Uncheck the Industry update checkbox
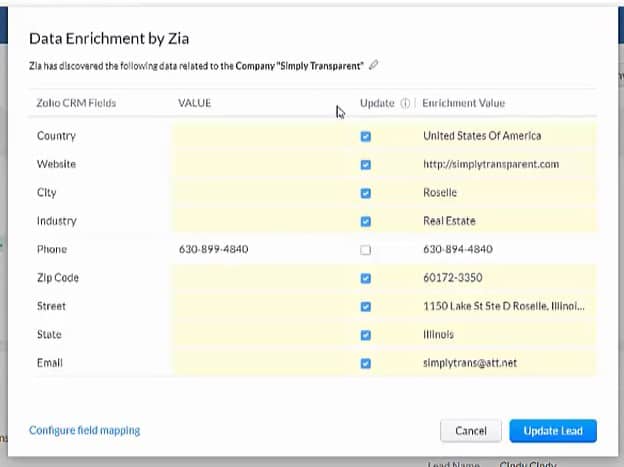624x467 pixels. click(x=366, y=221)
